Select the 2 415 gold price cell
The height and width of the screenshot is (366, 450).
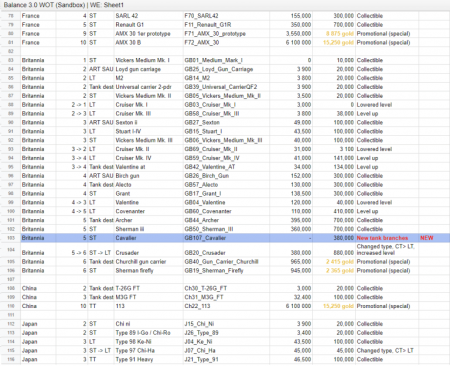pos(334,262)
